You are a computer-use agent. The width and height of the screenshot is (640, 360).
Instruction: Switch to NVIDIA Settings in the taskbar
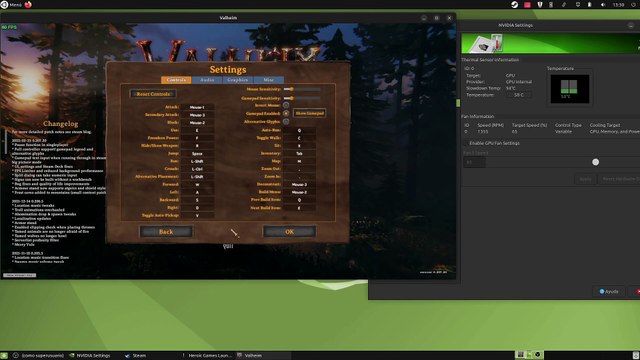point(90,356)
